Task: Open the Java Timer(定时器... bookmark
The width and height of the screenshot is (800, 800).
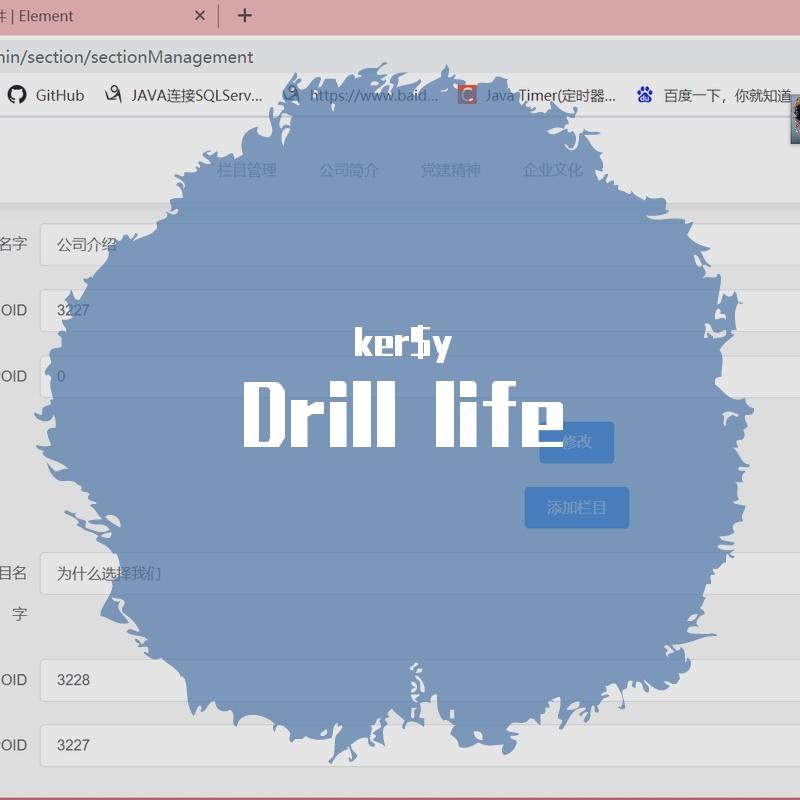Action: [x=537, y=95]
